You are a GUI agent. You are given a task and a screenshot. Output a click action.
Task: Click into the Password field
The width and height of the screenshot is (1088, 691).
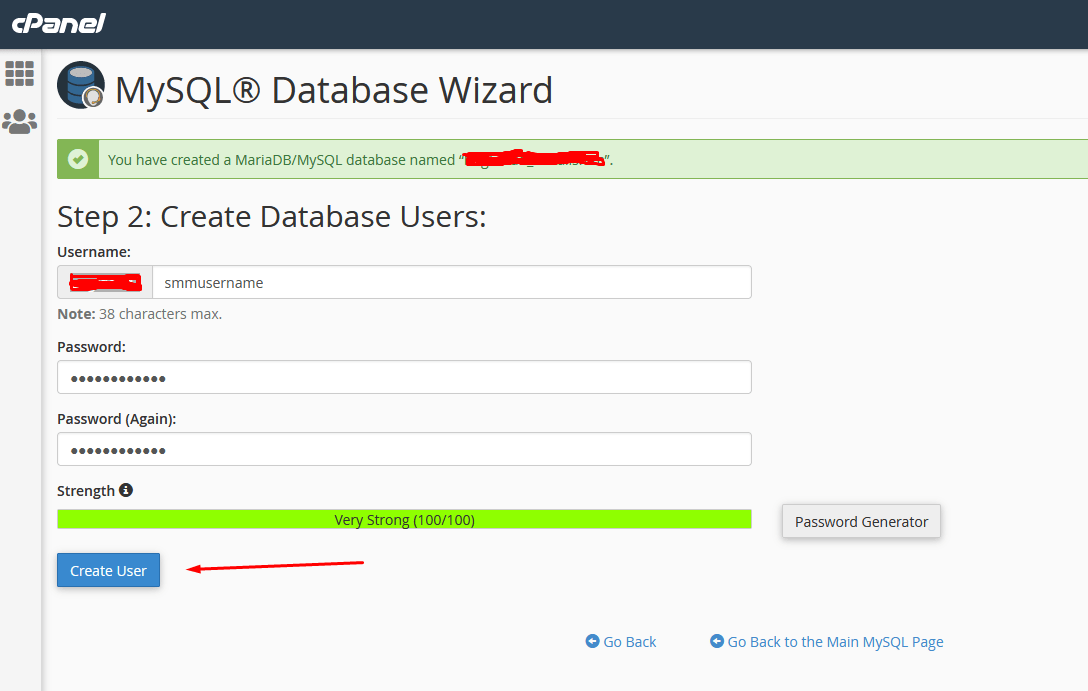pos(404,378)
